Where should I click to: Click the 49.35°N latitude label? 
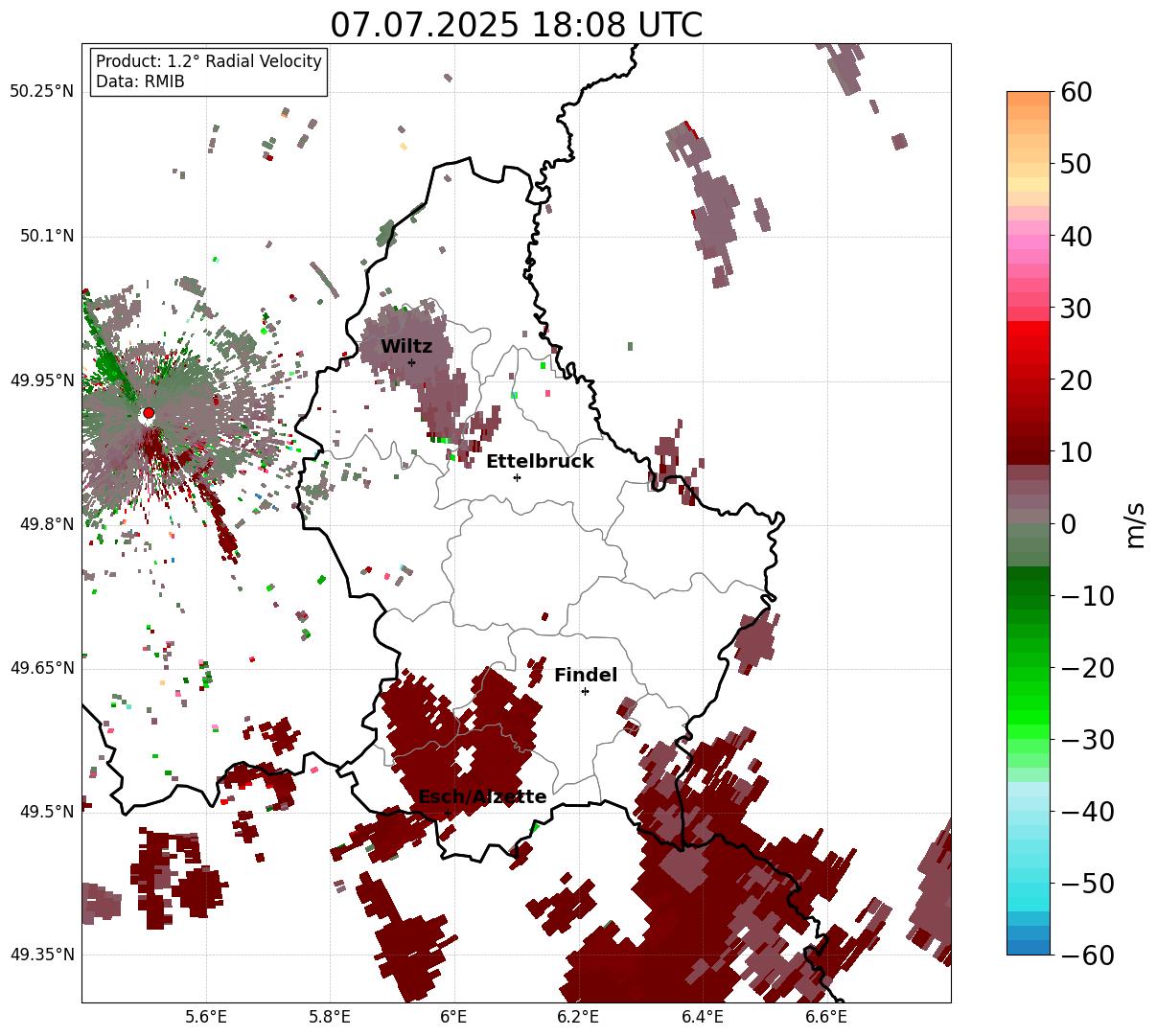(x=41, y=955)
